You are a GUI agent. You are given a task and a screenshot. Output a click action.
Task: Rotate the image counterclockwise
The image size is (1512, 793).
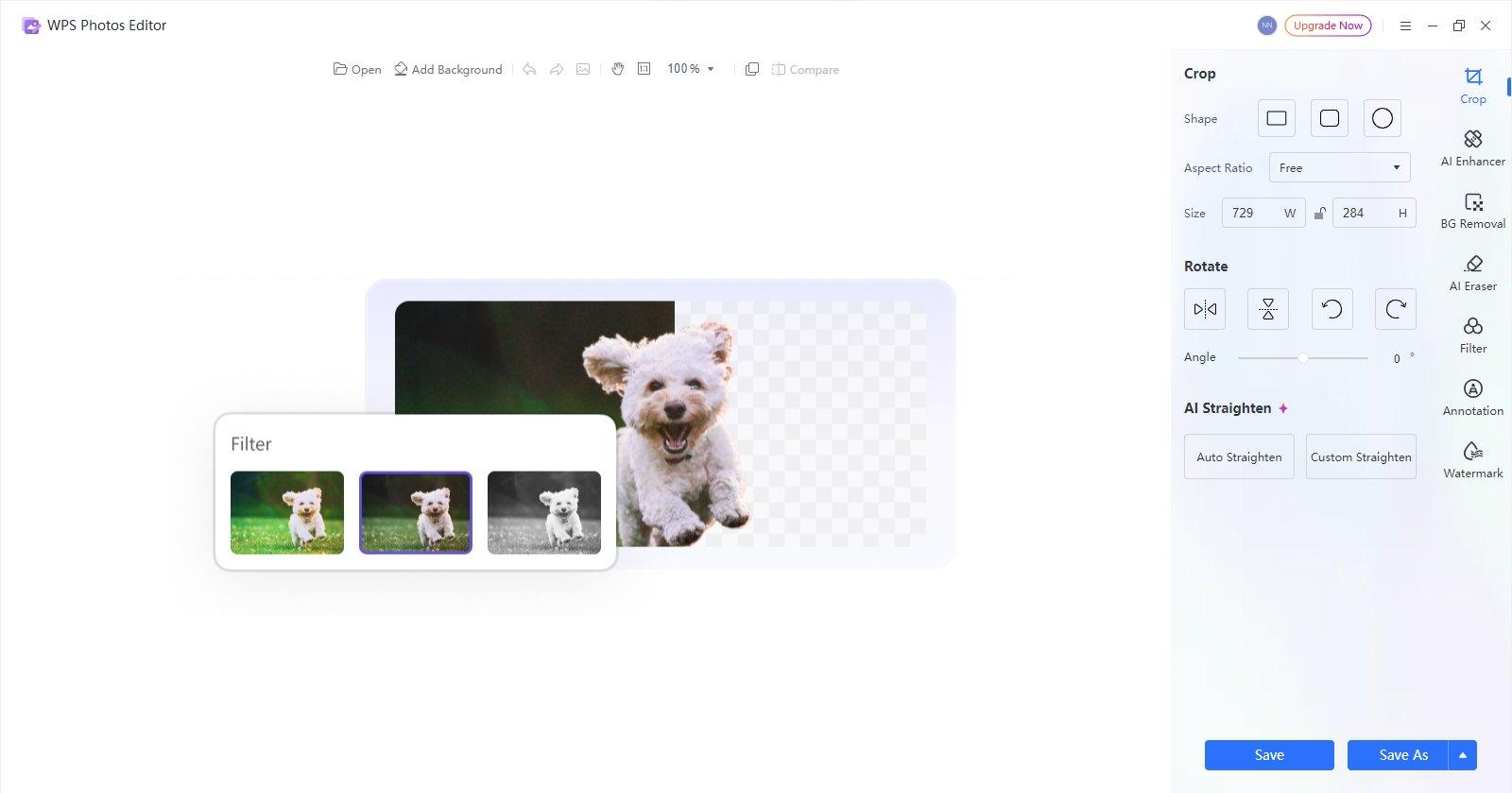point(1332,309)
